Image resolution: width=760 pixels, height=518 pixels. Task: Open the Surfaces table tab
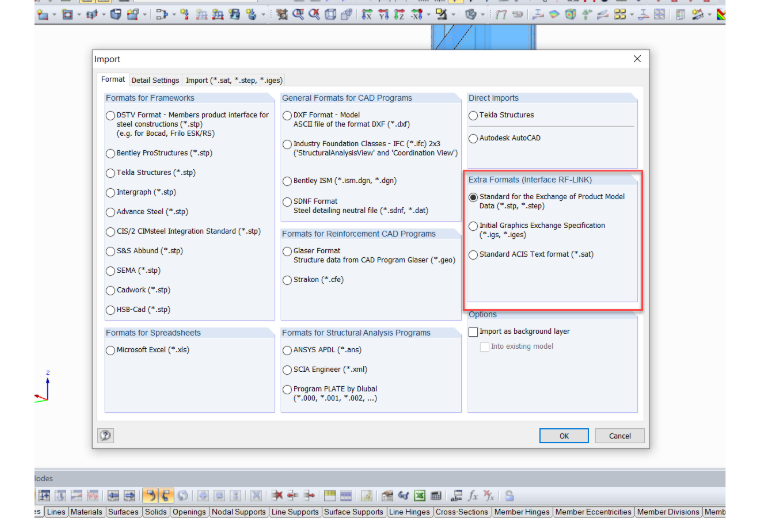(x=123, y=512)
